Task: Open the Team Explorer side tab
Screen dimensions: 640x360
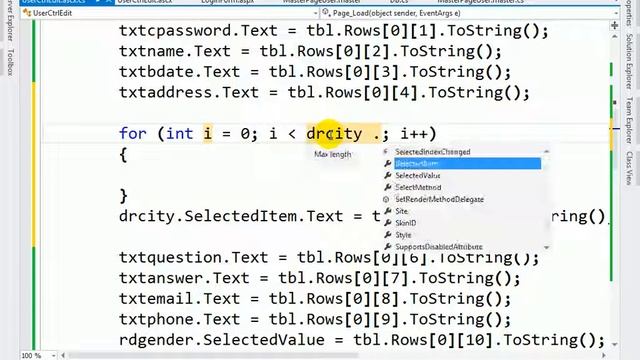Action: (629, 120)
